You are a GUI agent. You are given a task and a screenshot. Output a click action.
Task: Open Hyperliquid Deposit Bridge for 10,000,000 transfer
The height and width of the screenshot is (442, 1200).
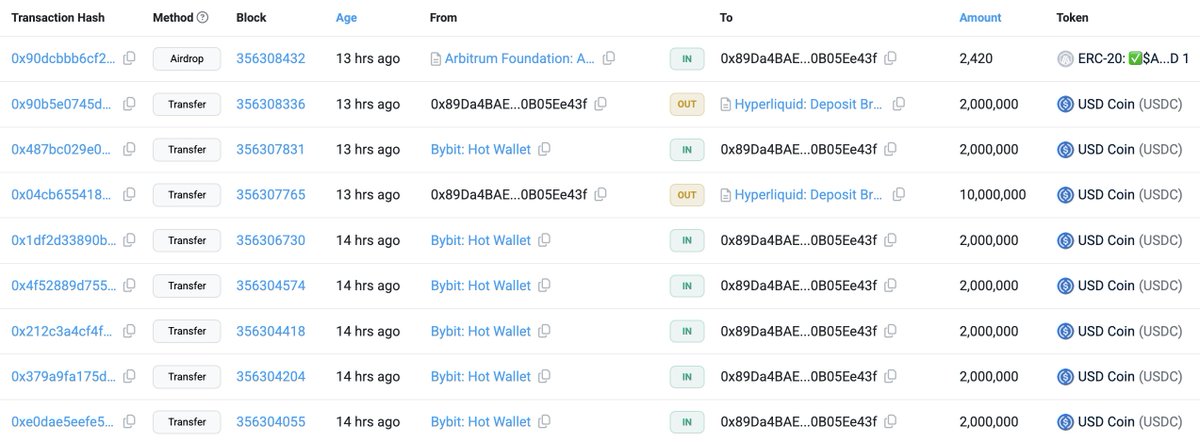[x=809, y=195]
